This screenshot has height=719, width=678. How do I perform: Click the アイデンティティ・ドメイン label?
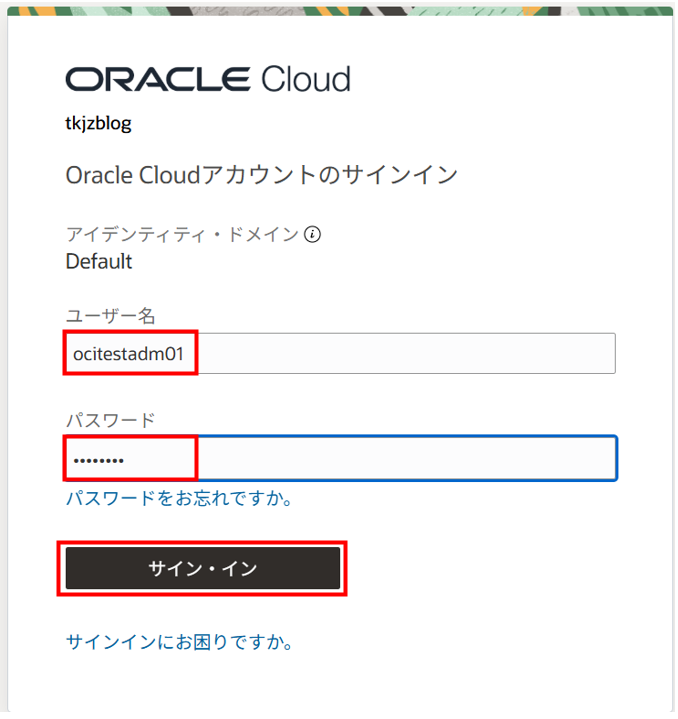click(182, 235)
